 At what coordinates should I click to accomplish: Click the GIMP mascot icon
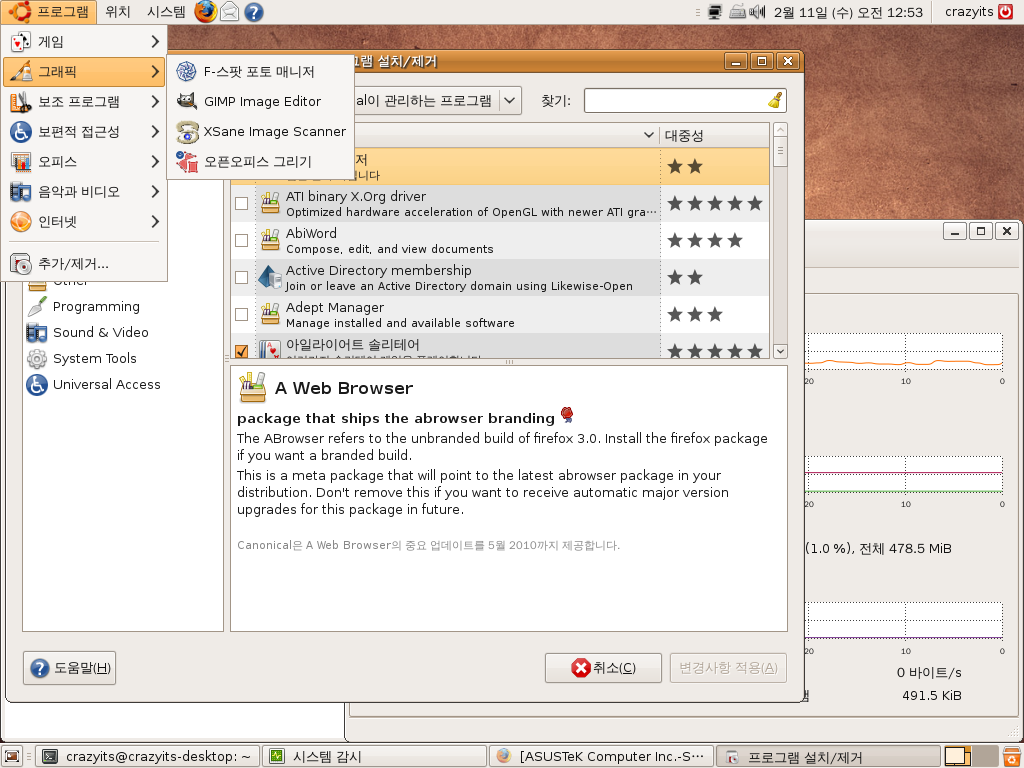186,101
